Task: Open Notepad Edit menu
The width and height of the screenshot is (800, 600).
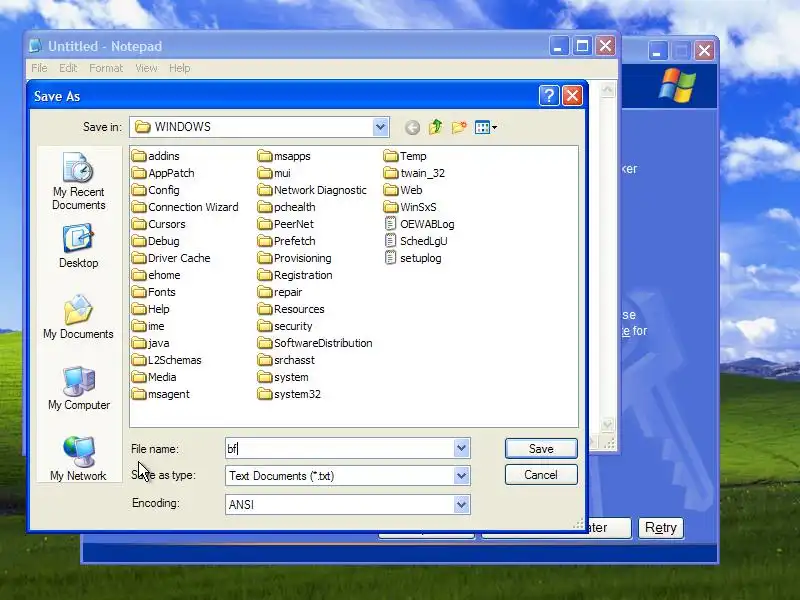Action: coord(68,68)
